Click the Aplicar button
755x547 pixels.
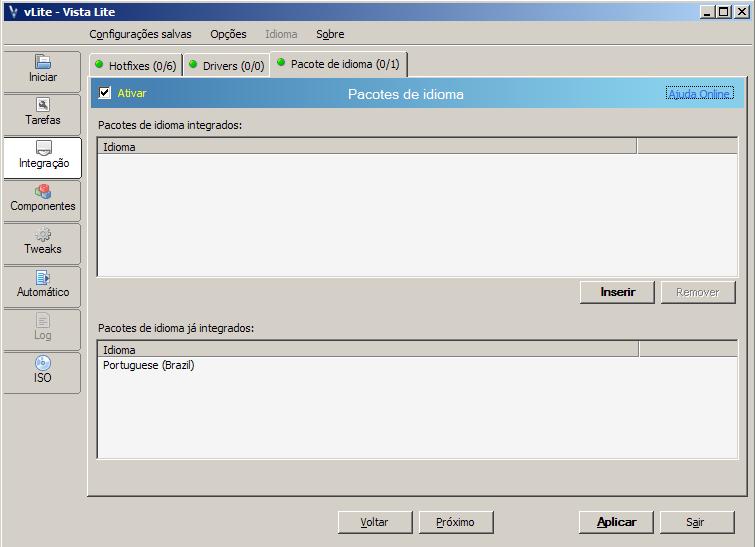[x=616, y=522]
